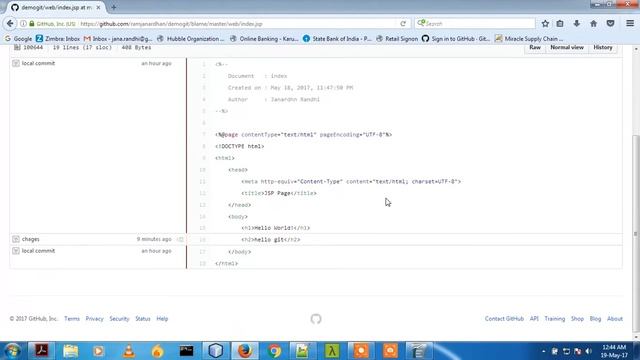640x360 pixels.
Task: Open the Shop footer link
Action: [577, 319]
